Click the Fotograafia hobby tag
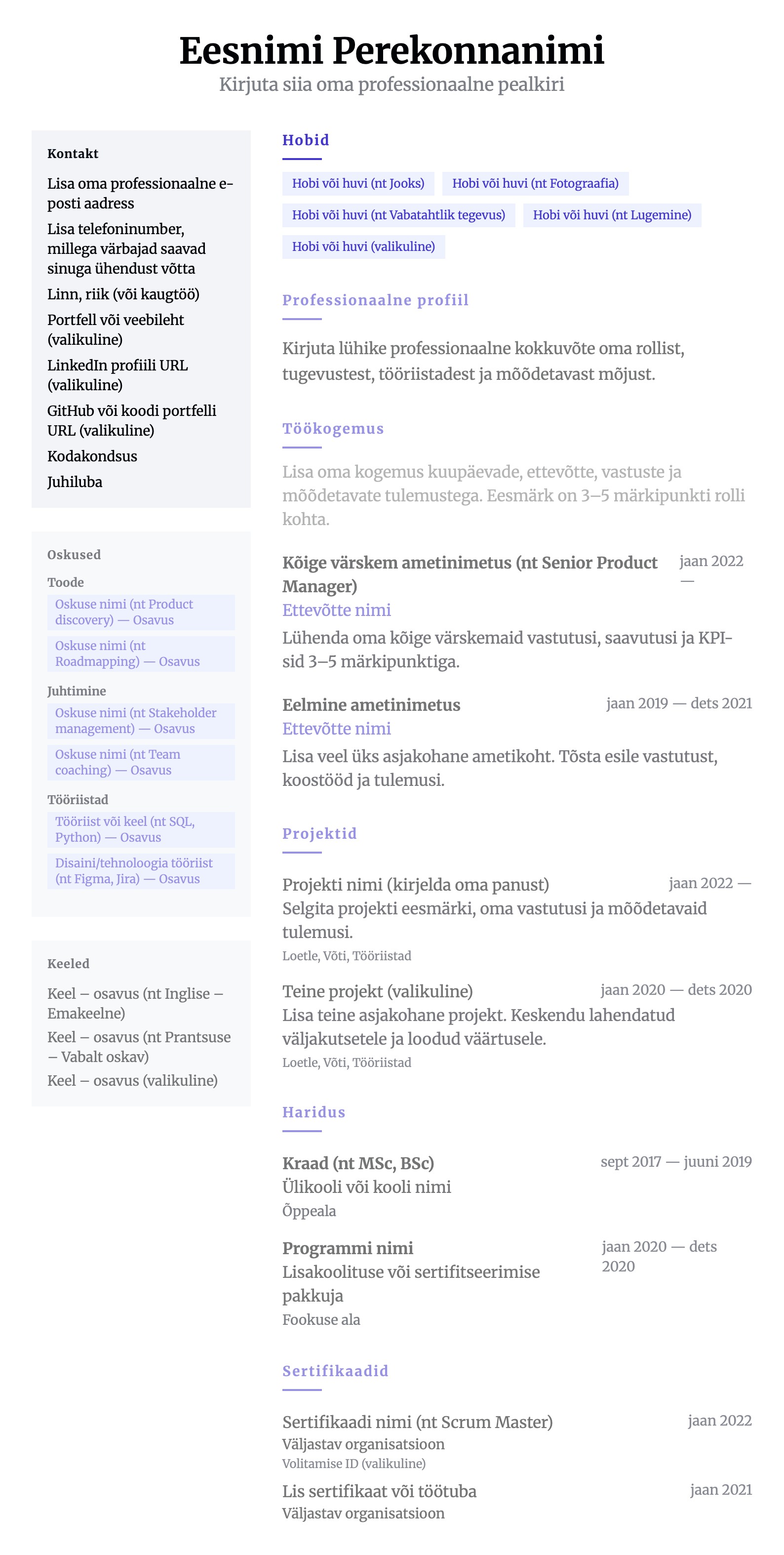This screenshot has width=784, height=1555. pyautogui.click(x=535, y=184)
